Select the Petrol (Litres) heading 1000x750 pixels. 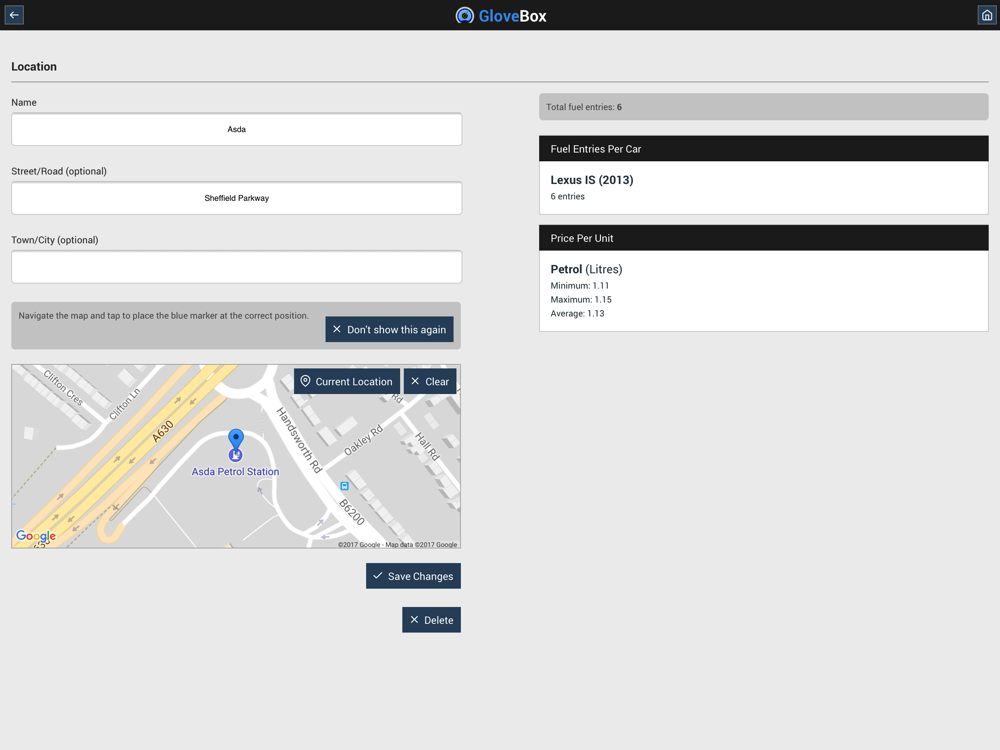click(587, 269)
